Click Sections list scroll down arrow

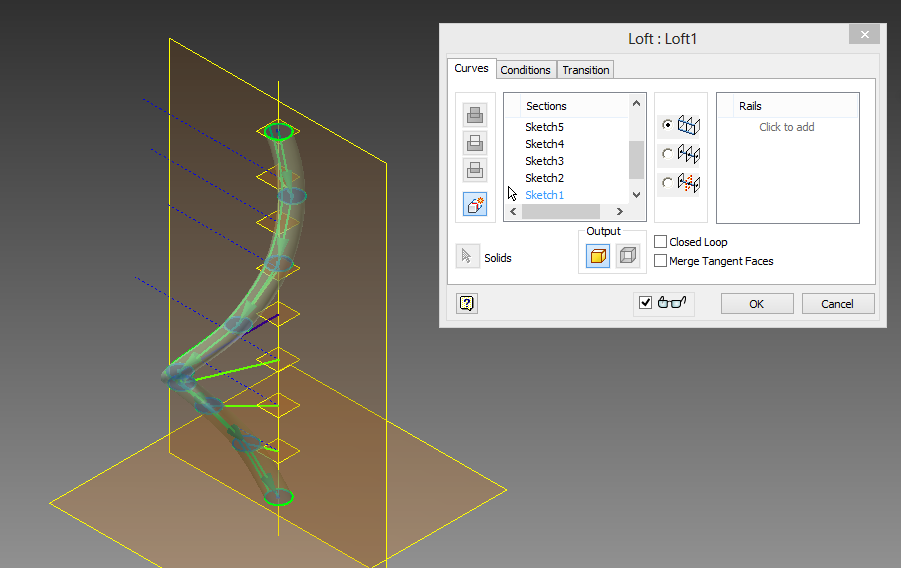pyautogui.click(x=636, y=195)
